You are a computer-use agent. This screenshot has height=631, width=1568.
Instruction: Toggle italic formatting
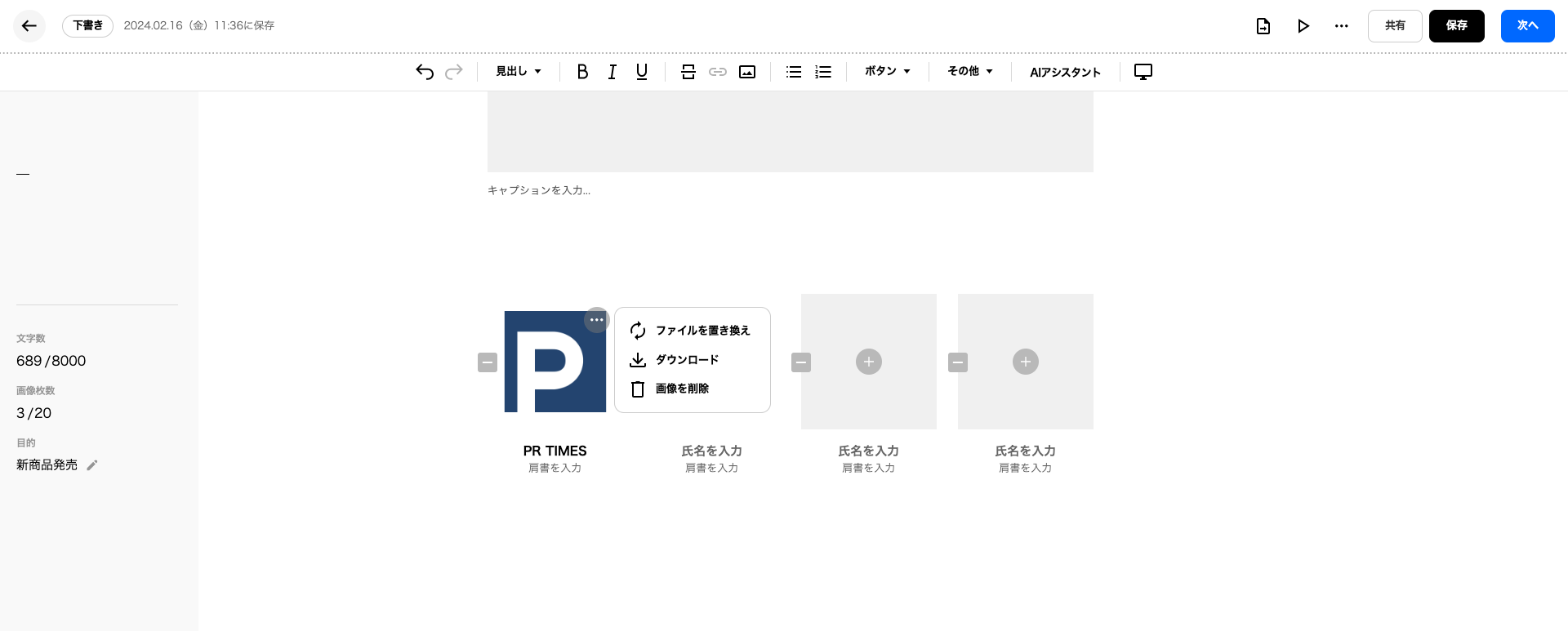point(612,72)
